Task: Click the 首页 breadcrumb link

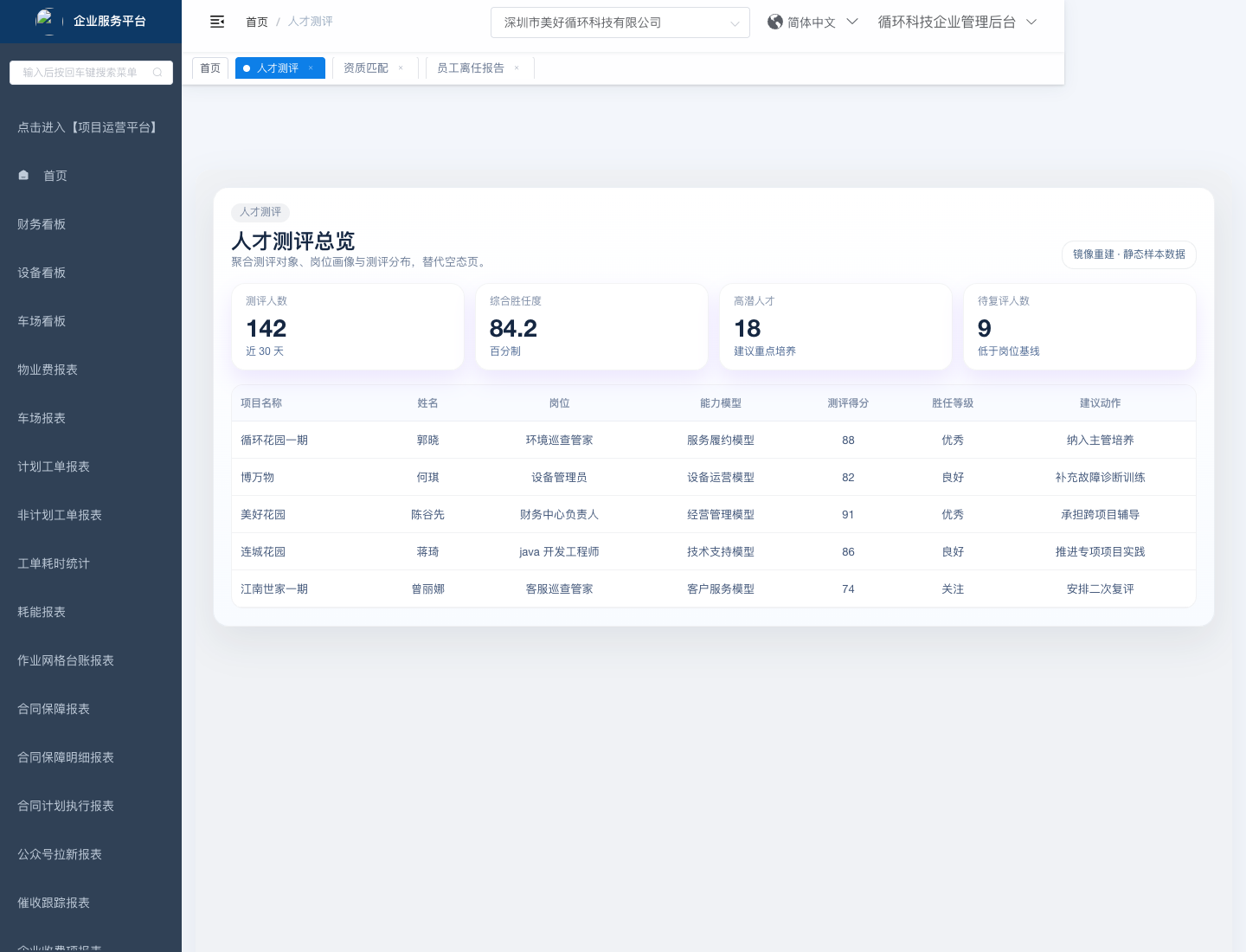Action: point(257,22)
